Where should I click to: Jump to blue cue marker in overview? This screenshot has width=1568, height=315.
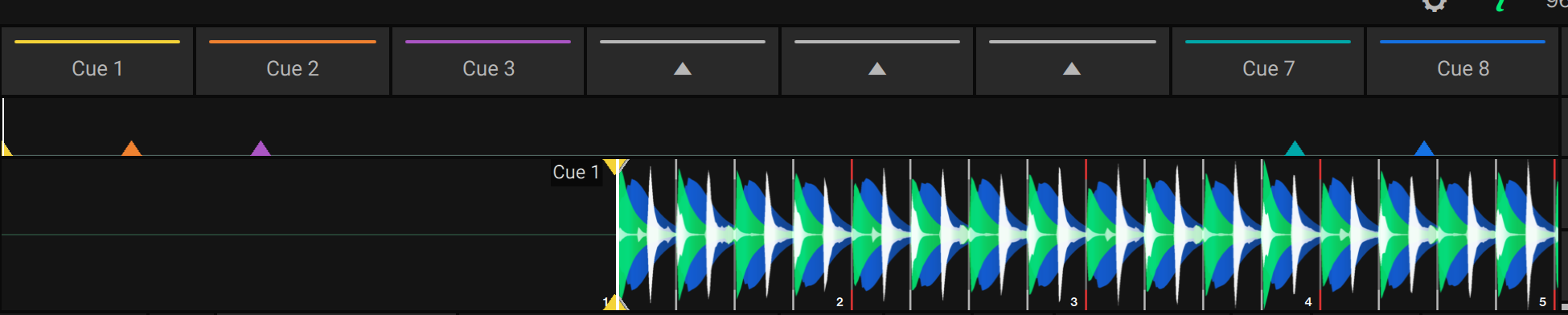tap(1424, 149)
